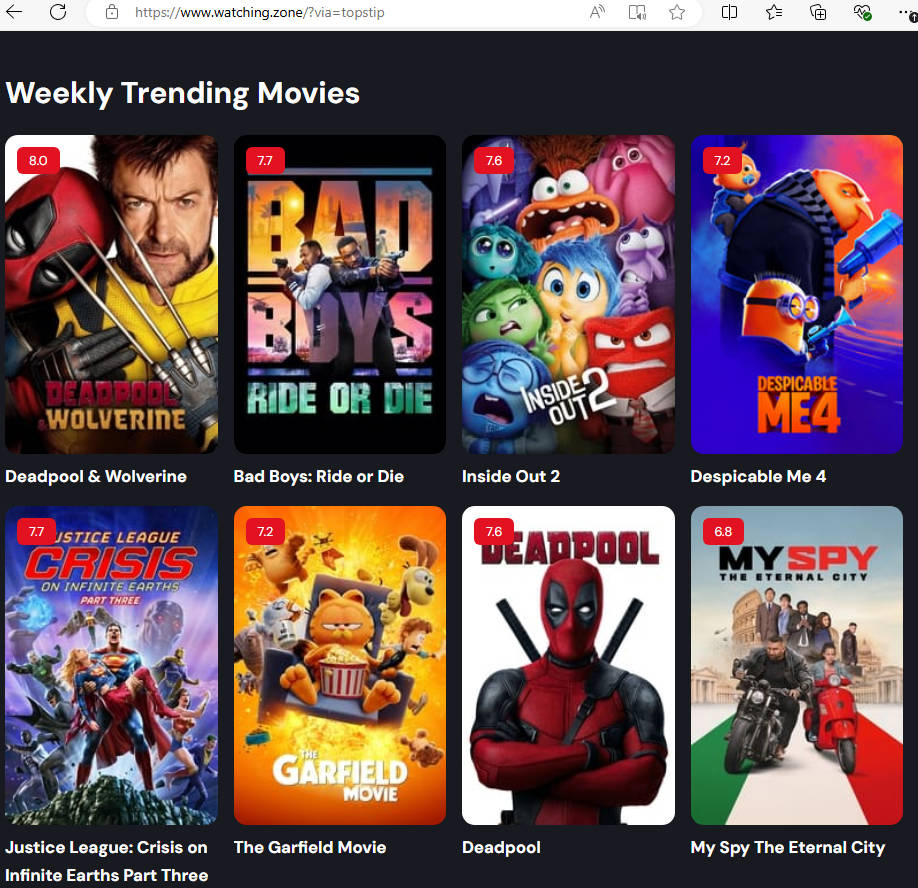
Task: Click the Justice League: Crisis on Infinite Earths title
Action: [107, 861]
